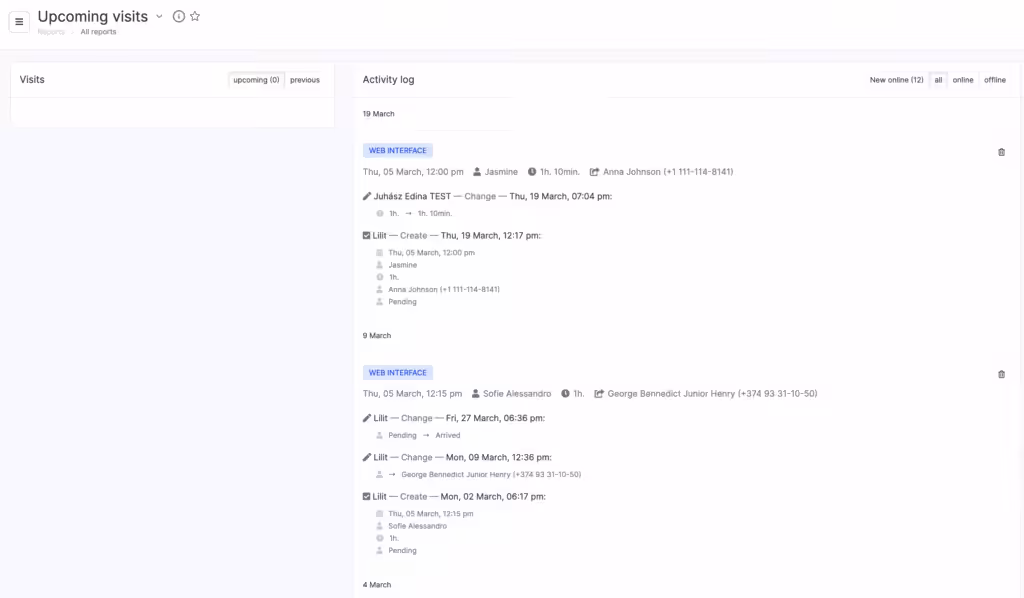
Task: Click the first WEB INTERFACE badge
Action: tap(397, 151)
